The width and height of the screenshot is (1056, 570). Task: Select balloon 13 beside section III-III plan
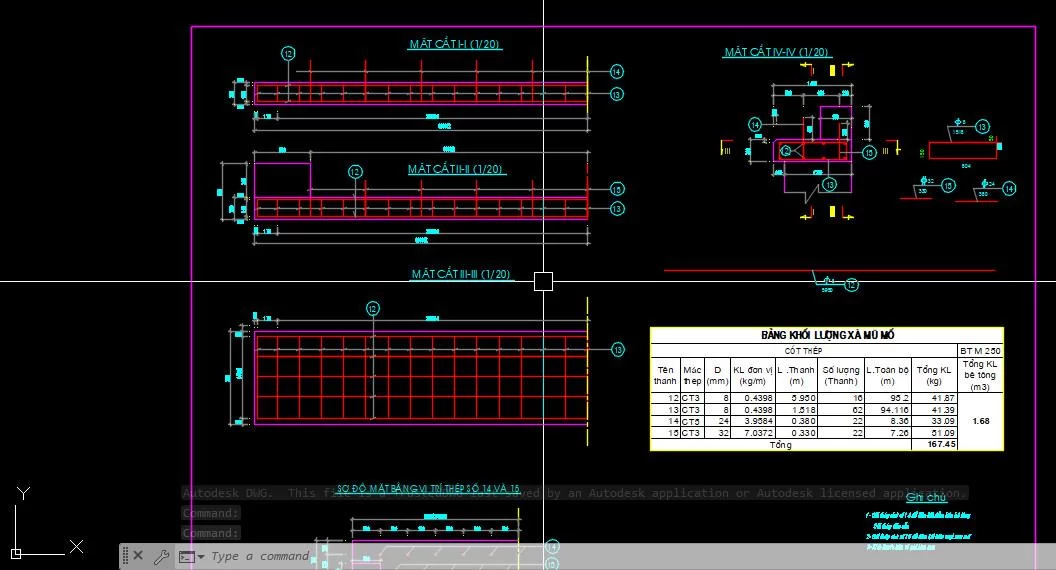point(618,350)
